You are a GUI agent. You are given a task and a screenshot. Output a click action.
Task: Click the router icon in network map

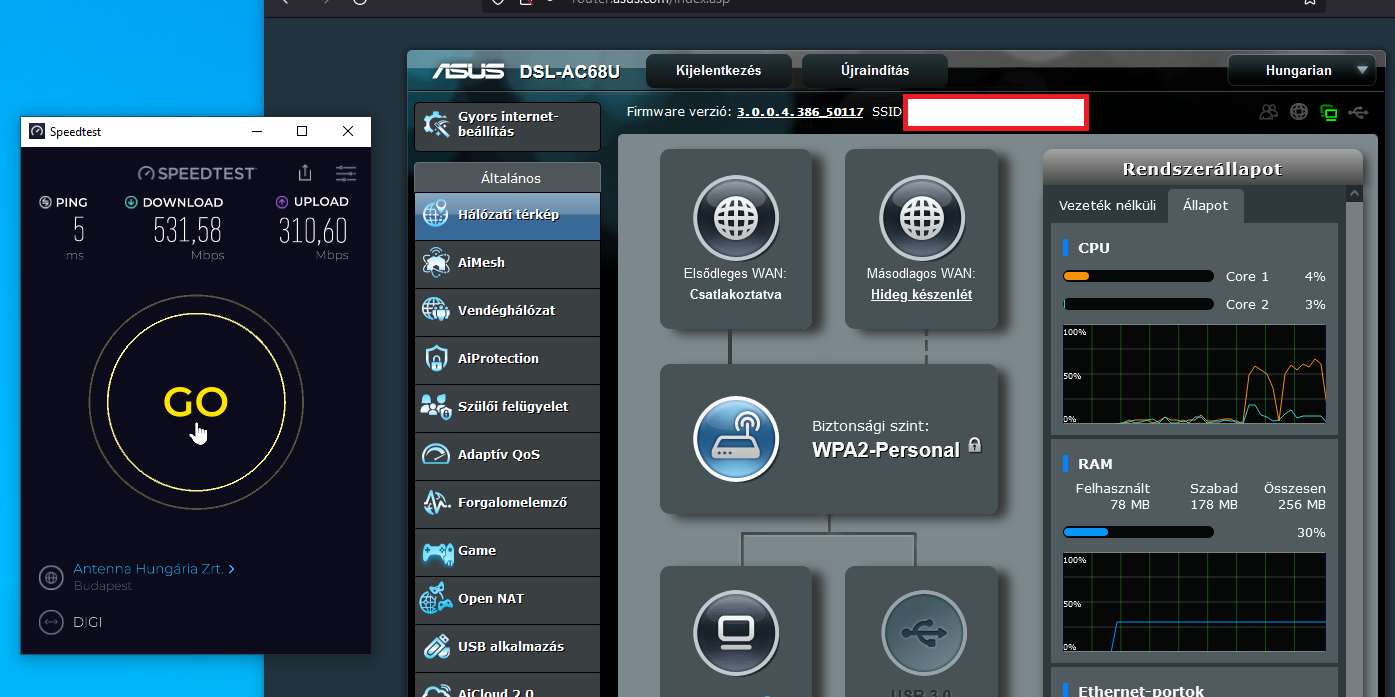(x=736, y=440)
